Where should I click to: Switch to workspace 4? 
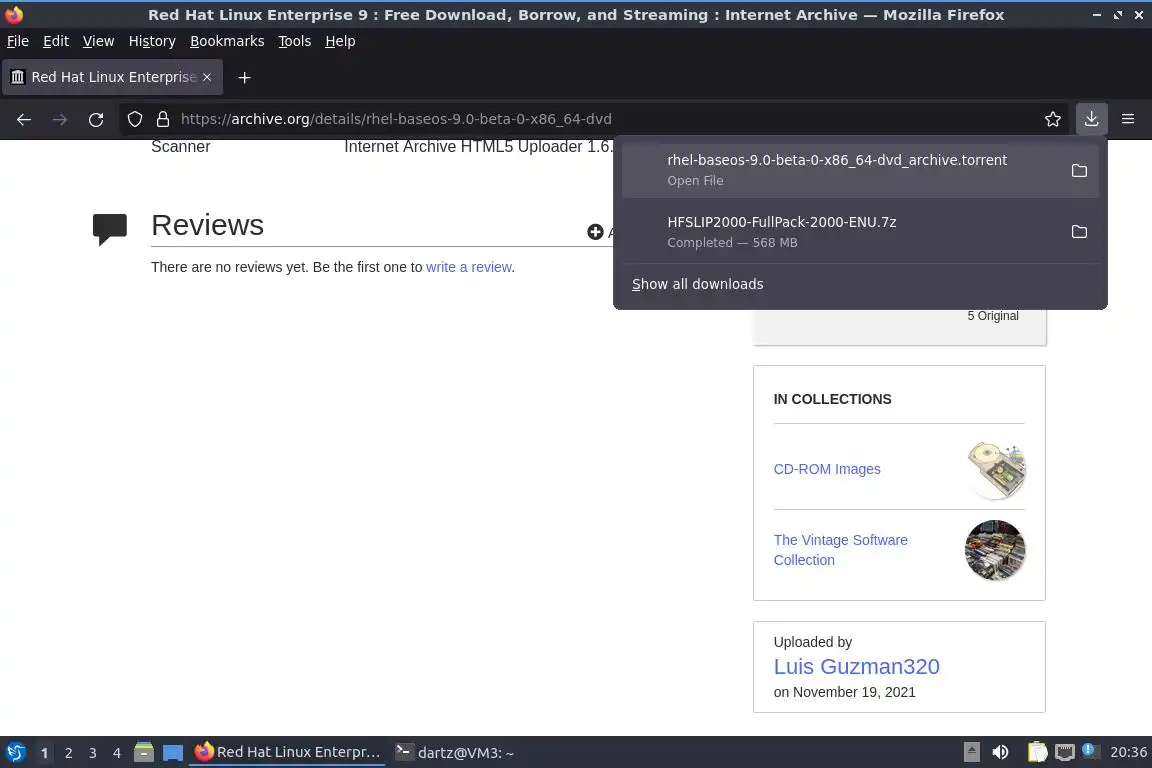(x=117, y=753)
